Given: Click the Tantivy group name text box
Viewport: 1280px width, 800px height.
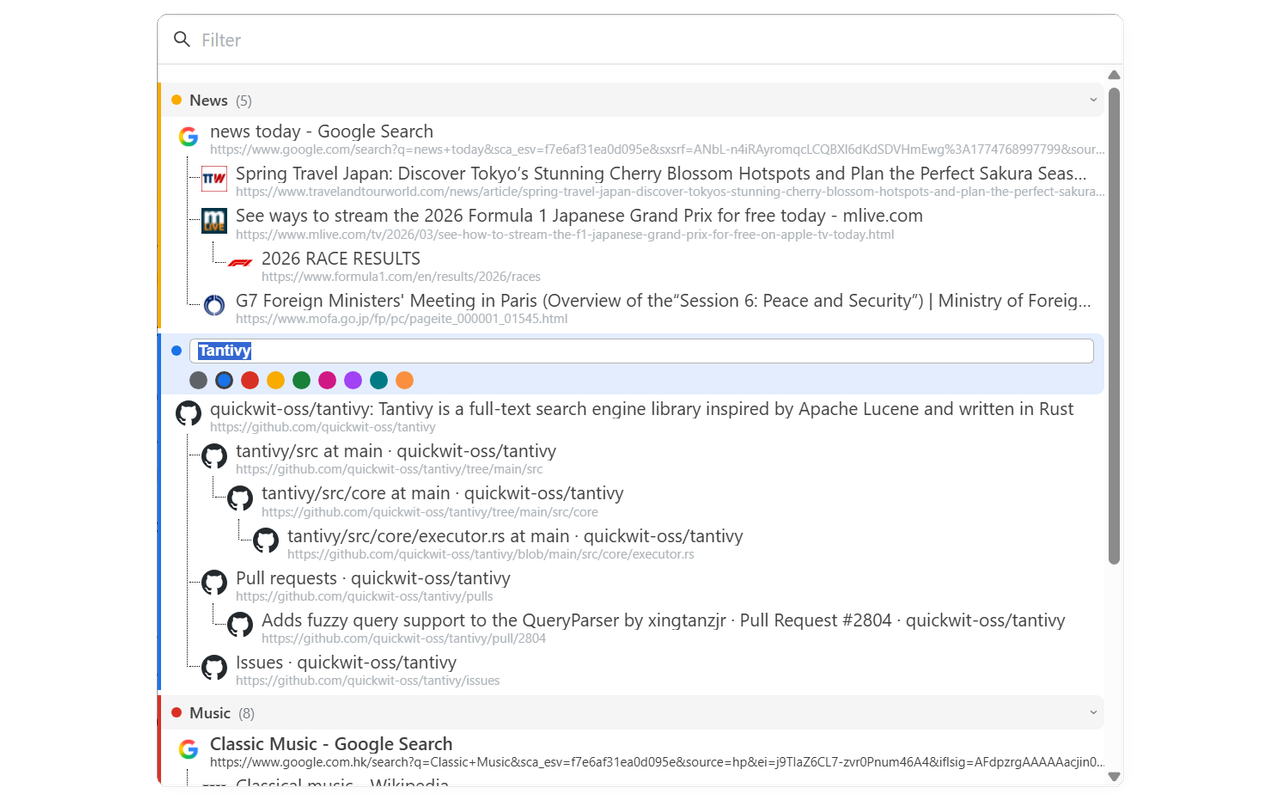Looking at the screenshot, I should (x=641, y=351).
